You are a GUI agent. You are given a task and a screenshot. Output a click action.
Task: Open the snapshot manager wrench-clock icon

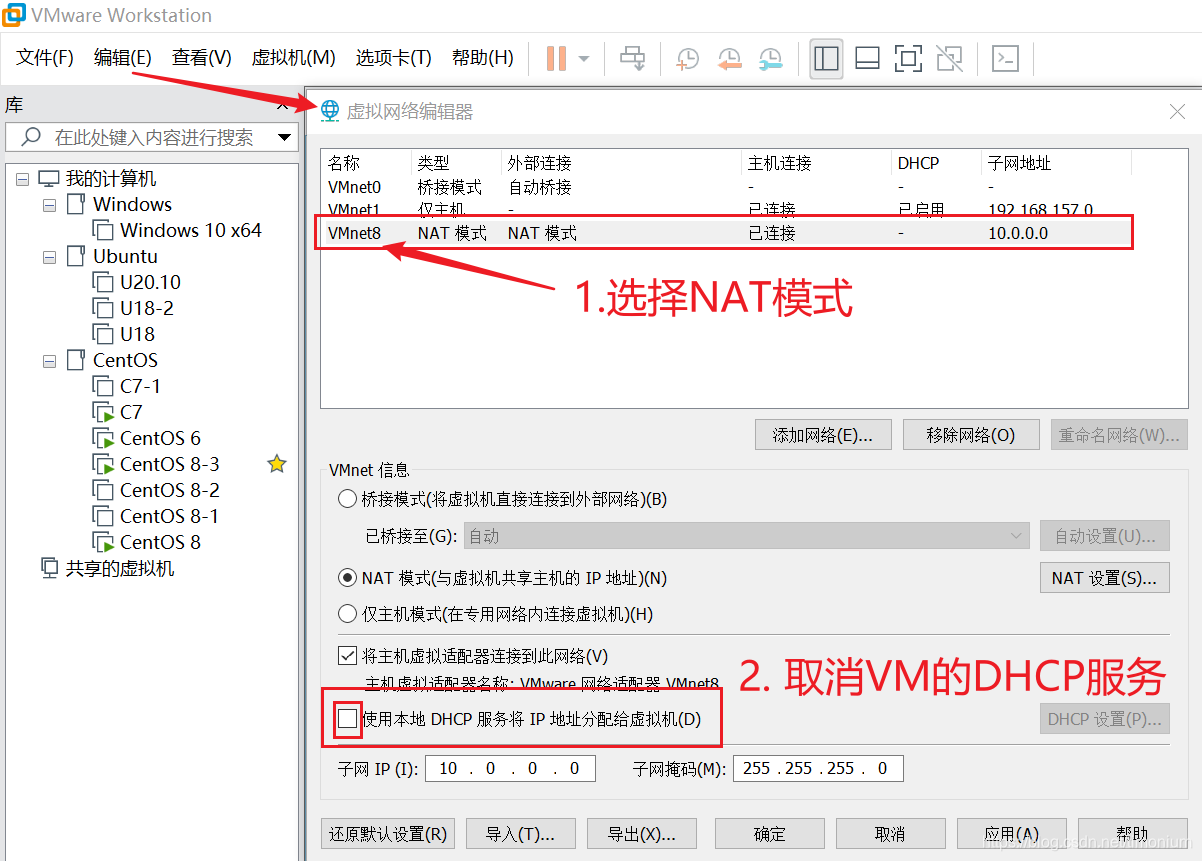click(770, 58)
